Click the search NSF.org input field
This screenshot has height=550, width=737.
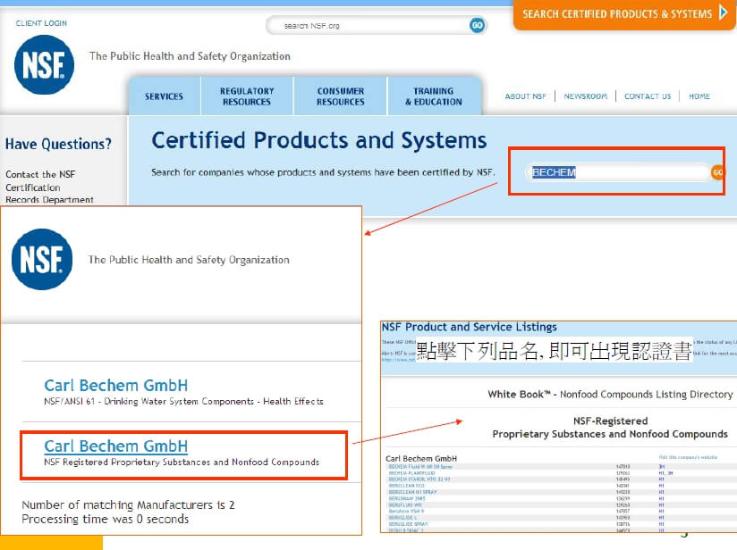367,25
